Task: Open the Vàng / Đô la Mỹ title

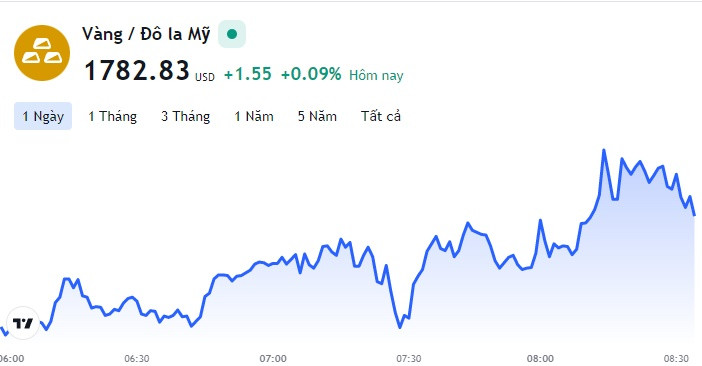Action: (x=146, y=34)
